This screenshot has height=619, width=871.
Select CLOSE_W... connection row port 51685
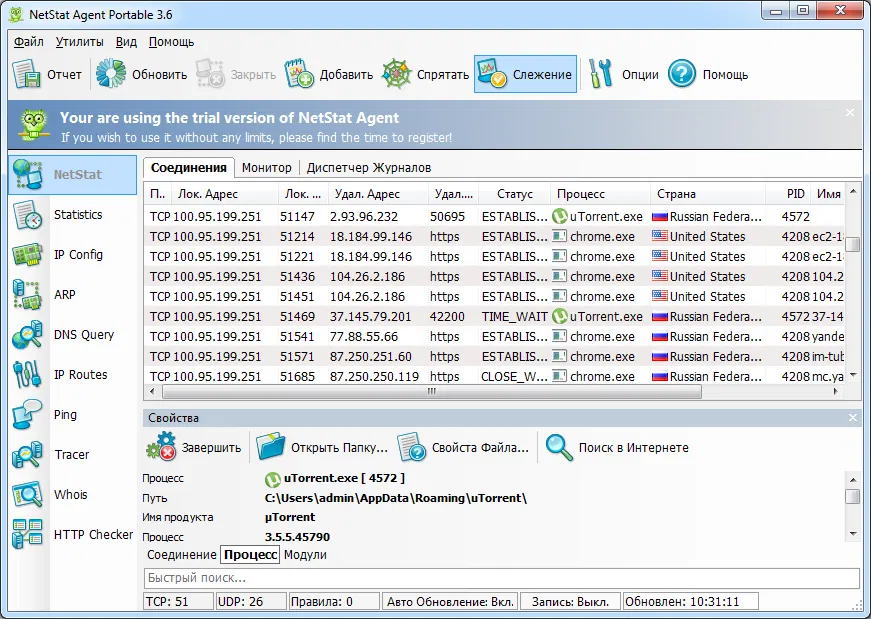tap(494, 377)
